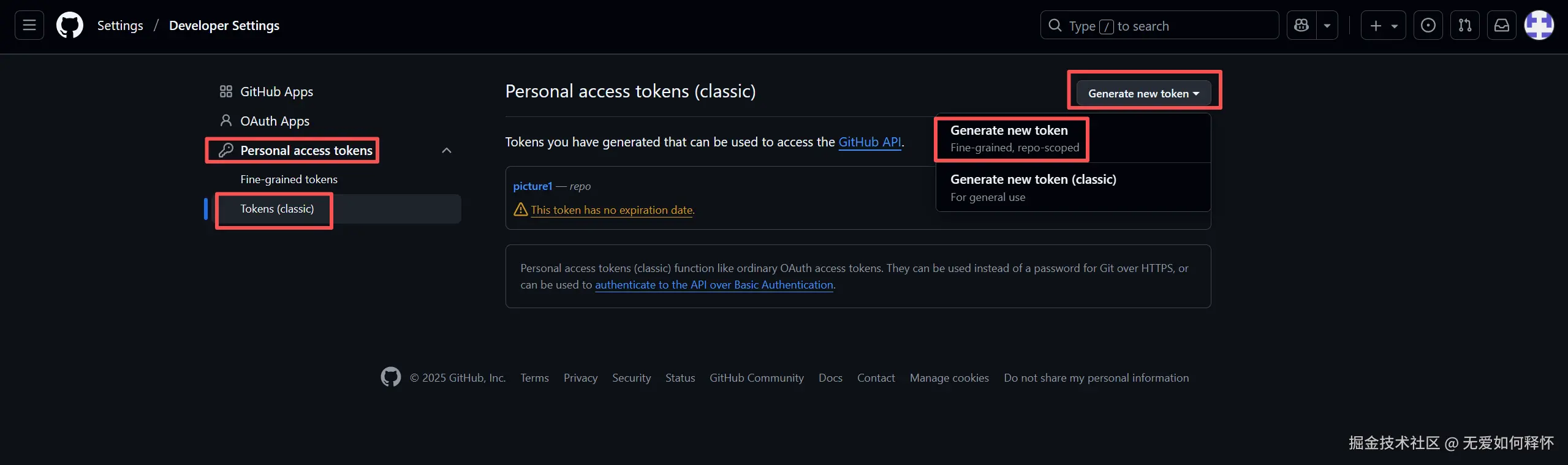Click the GitHub Apps sidebar item

pyautogui.click(x=276, y=92)
